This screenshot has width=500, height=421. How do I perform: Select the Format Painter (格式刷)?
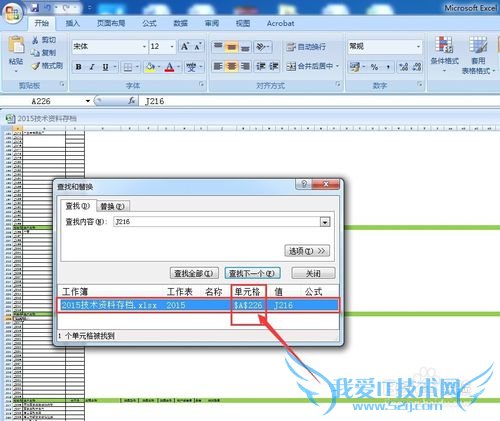(x=47, y=66)
